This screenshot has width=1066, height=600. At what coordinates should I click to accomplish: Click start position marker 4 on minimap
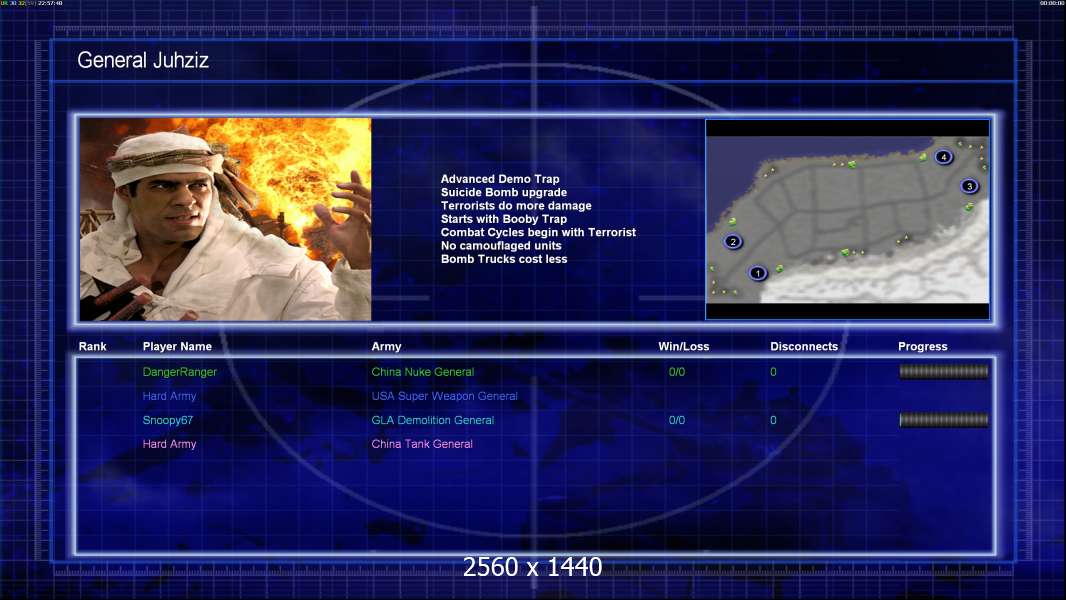[943, 157]
